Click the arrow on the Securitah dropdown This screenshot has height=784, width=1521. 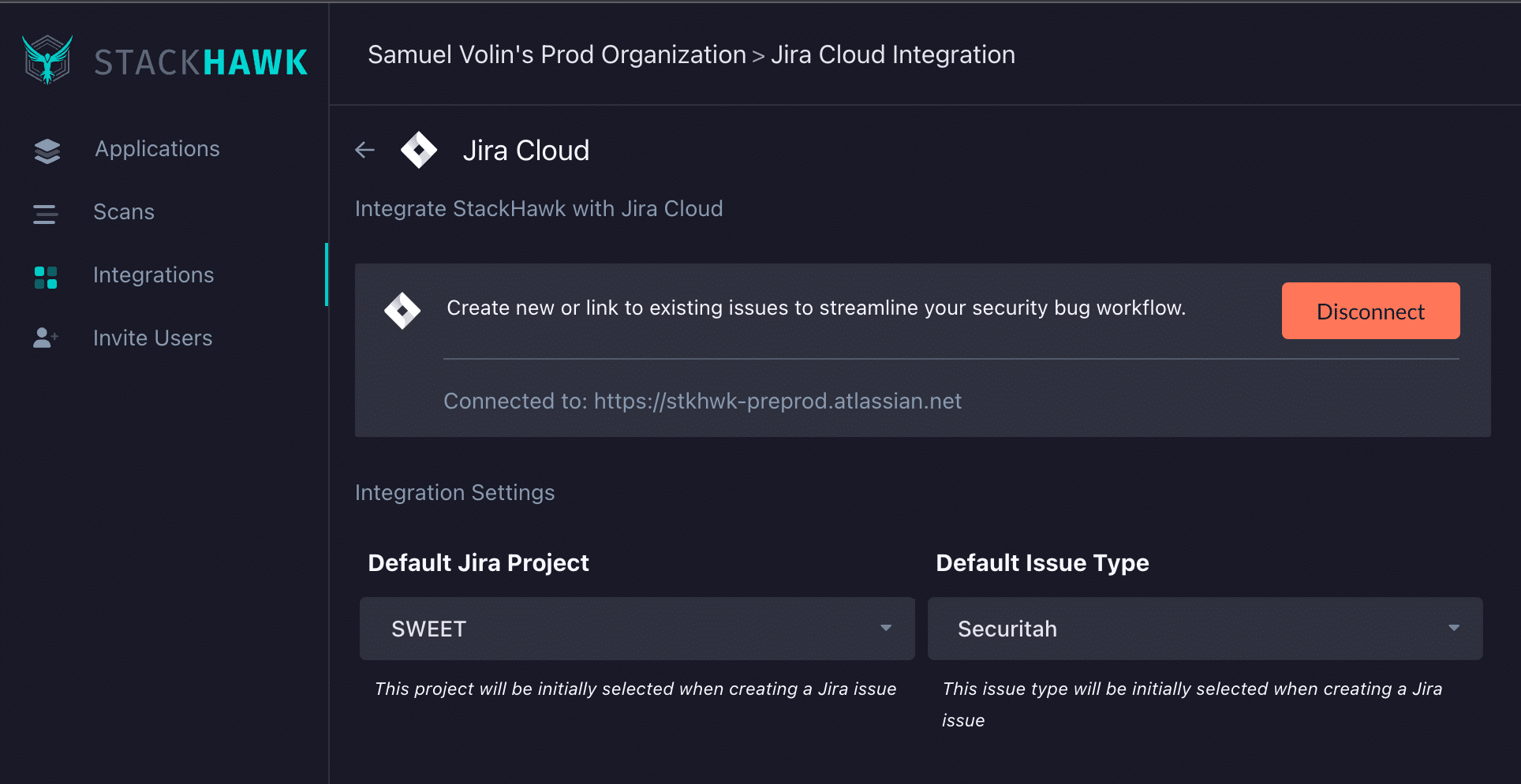coord(1454,629)
